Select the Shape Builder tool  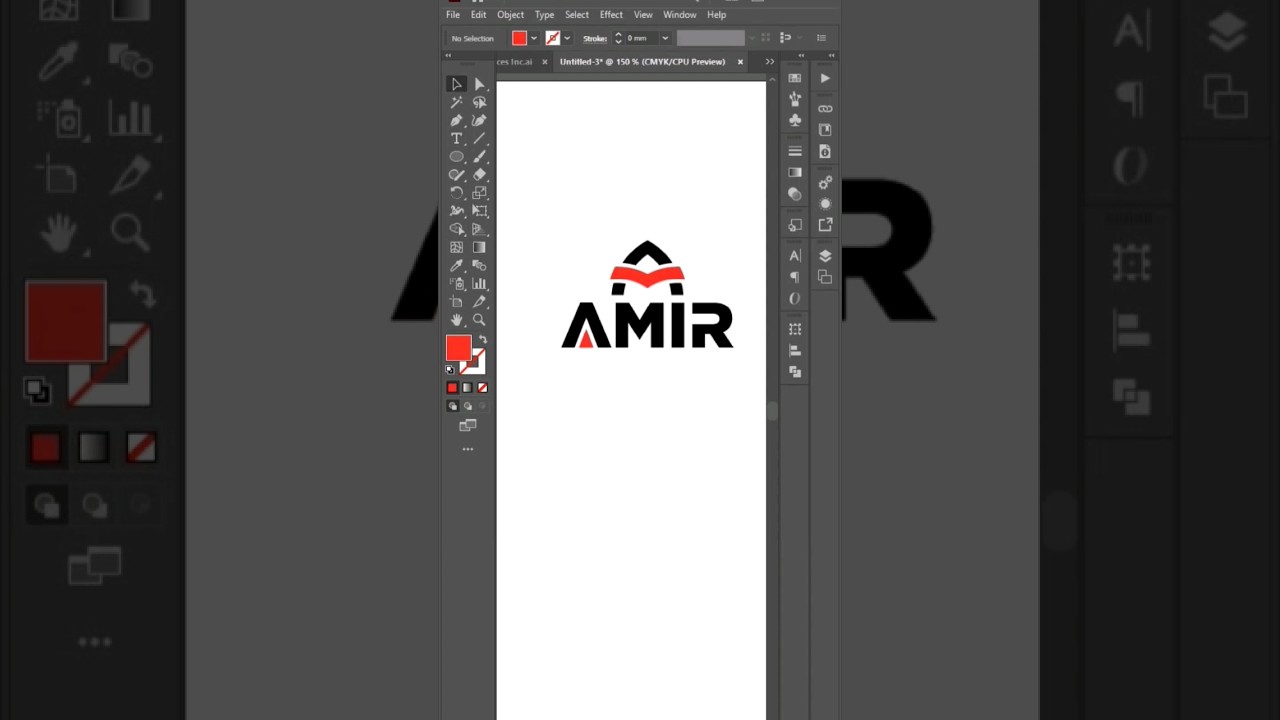click(x=456, y=228)
